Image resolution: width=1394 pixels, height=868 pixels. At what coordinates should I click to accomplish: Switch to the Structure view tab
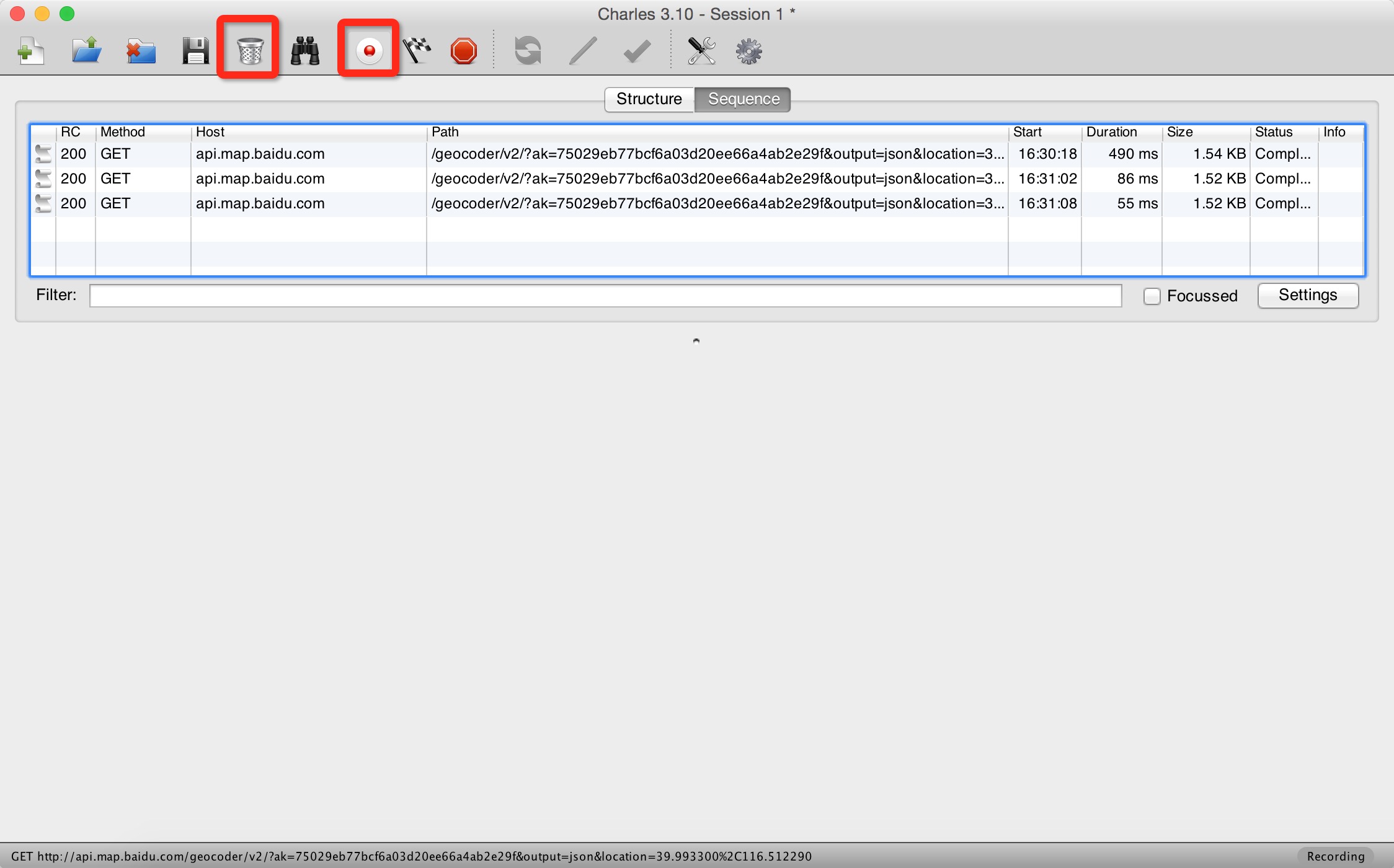649,98
